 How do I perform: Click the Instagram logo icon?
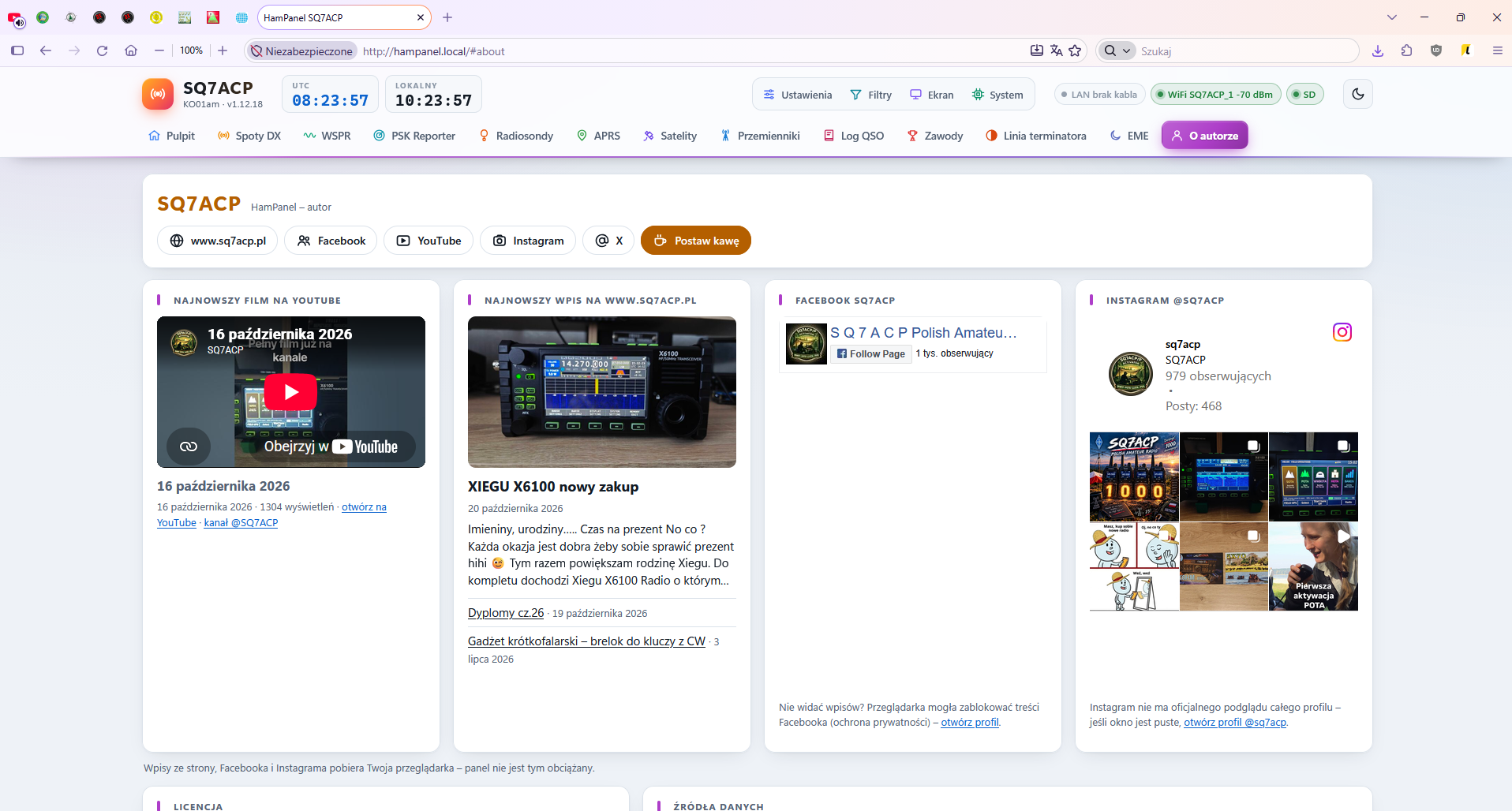(1342, 332)
